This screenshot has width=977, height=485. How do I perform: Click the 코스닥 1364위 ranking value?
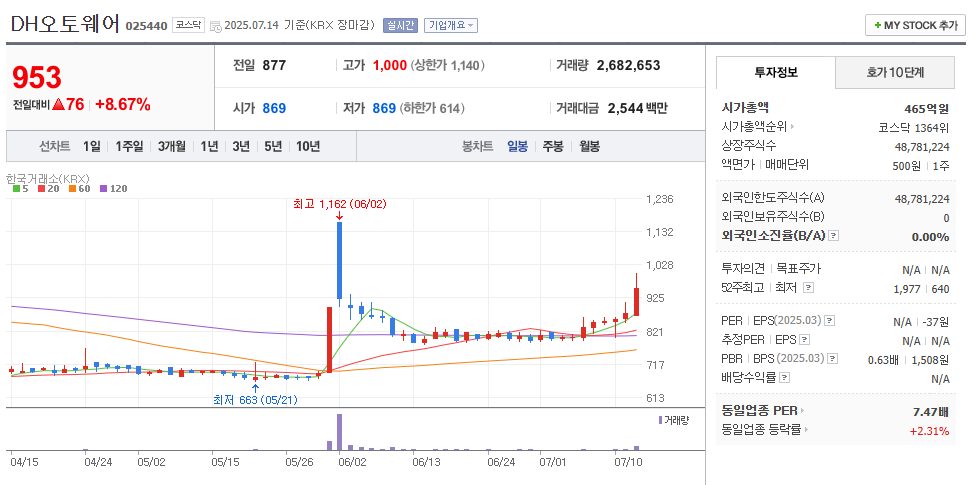pos(913,128)
